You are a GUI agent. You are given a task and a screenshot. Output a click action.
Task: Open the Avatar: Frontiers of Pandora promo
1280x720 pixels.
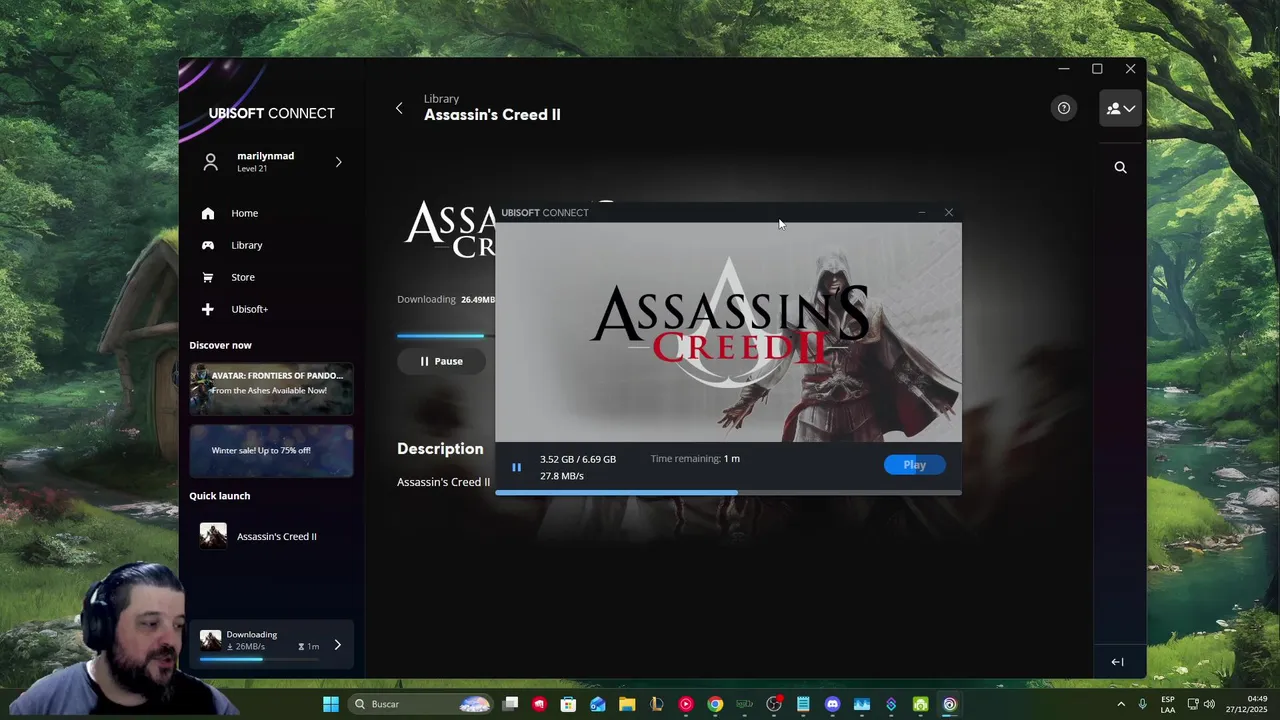271,388
